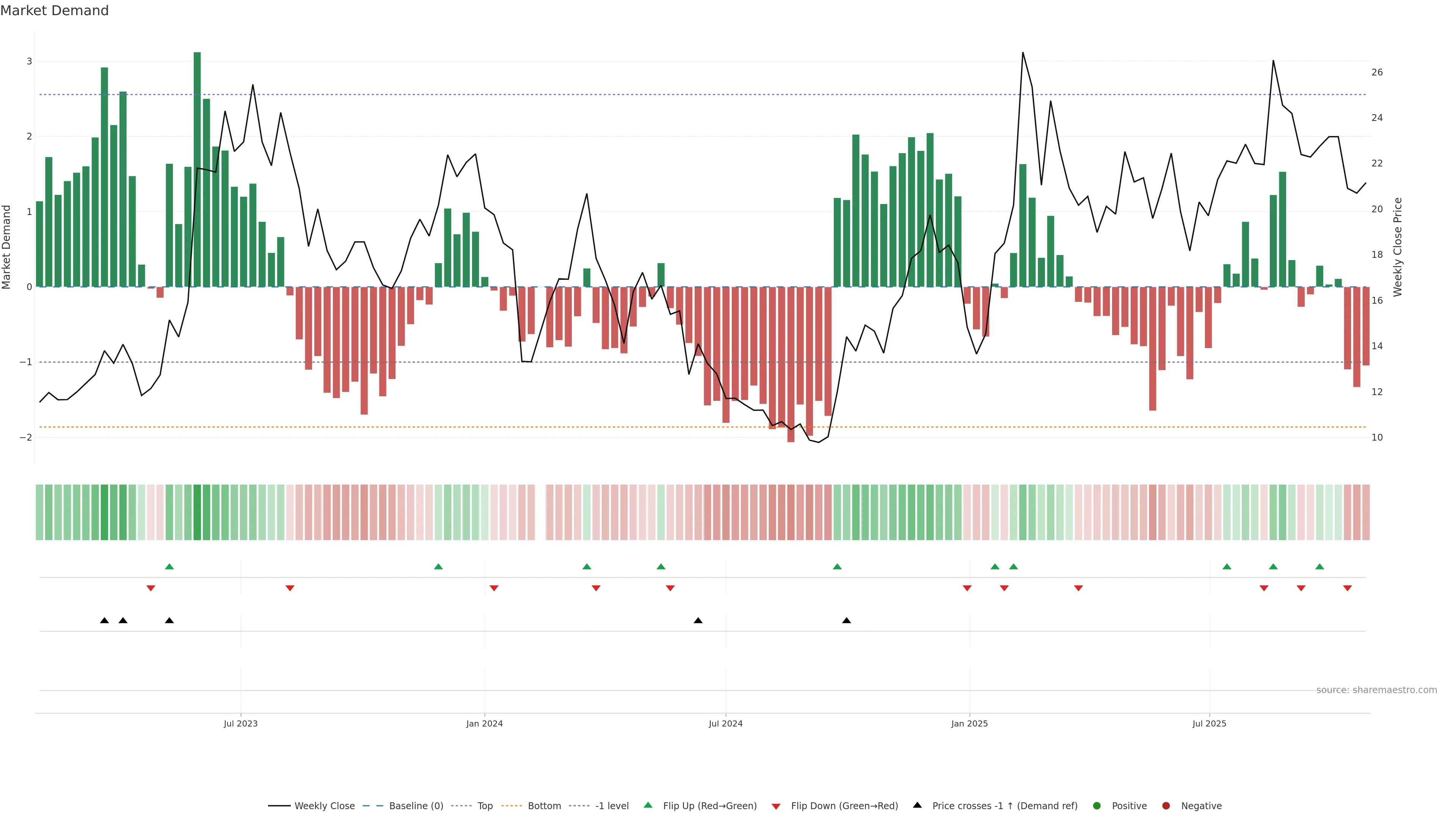Click Negative red circle legend icon
Screen dimensions: 1456x819
coord(1166,805)
